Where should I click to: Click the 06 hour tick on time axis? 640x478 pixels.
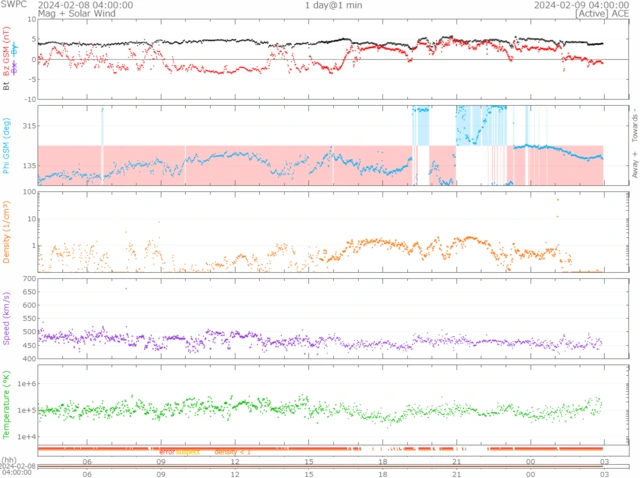tap(88, 462)
